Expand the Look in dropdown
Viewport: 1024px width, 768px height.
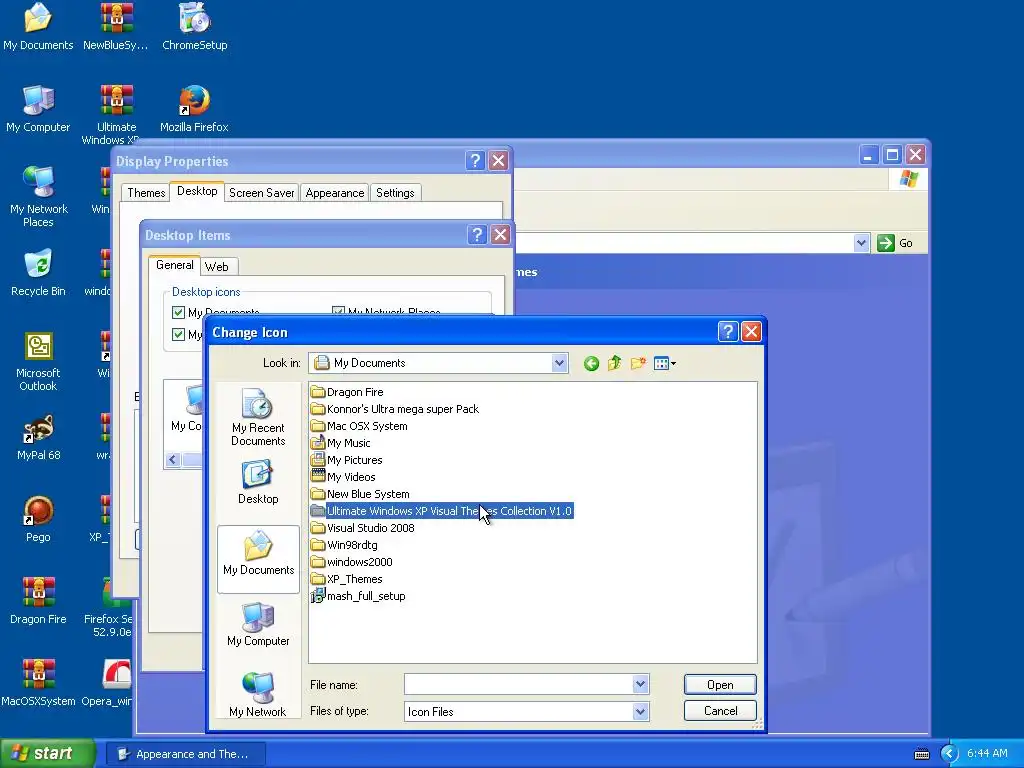click(x=559, y=363)
